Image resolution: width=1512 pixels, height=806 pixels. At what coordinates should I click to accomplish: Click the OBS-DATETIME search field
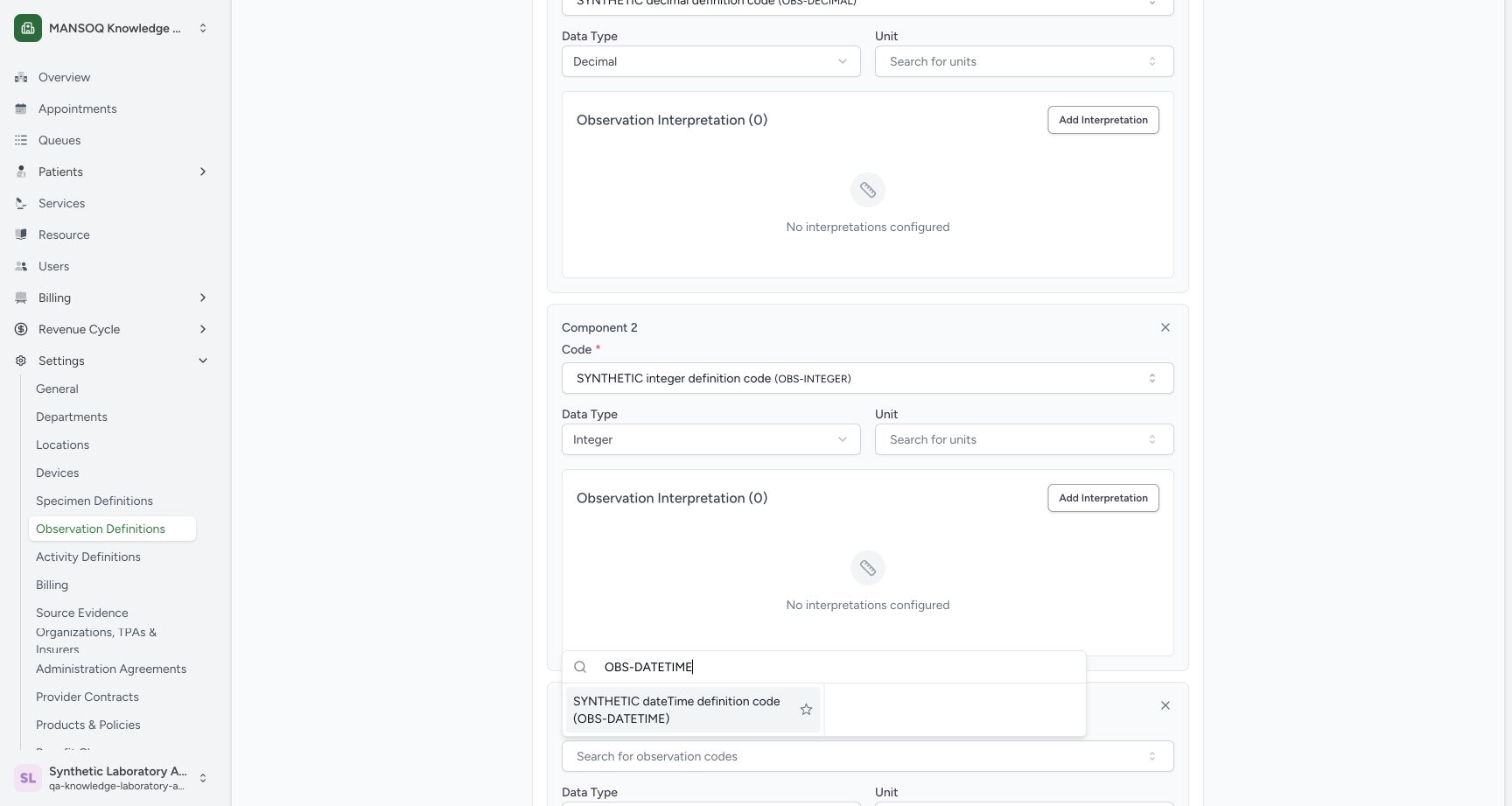pyautogui.click(x=823, y=667)
